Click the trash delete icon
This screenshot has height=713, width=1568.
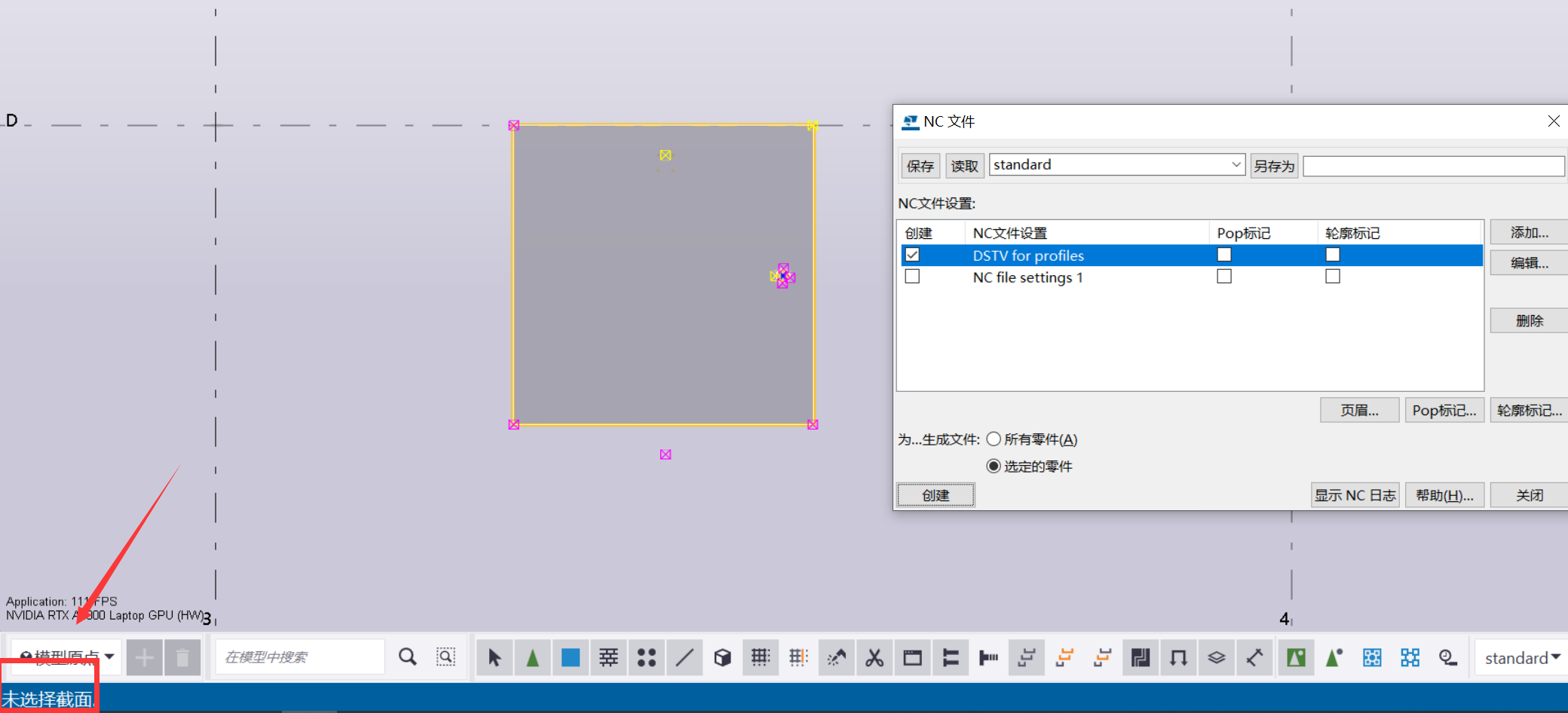[x=182, y=658]
